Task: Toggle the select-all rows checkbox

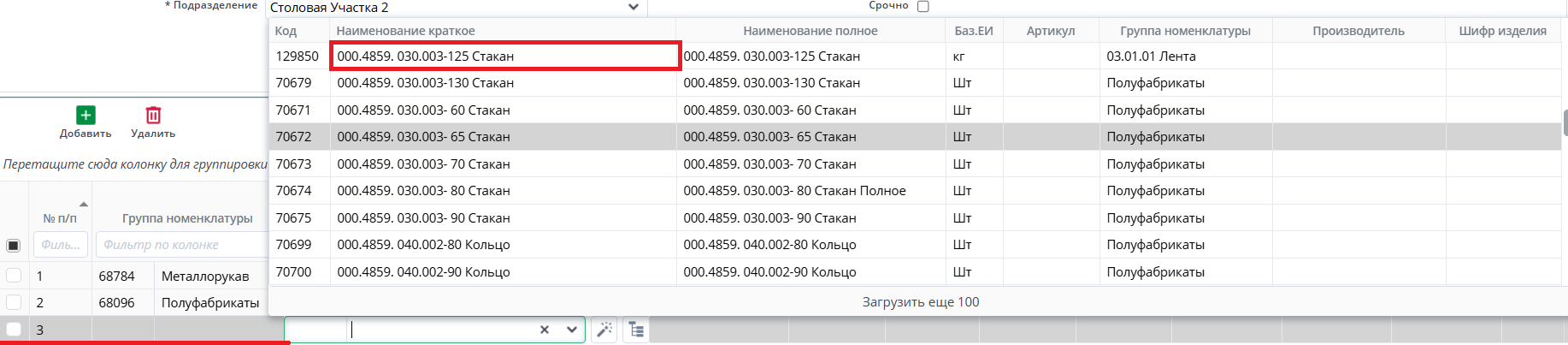Action: click(x=14, y=246)
